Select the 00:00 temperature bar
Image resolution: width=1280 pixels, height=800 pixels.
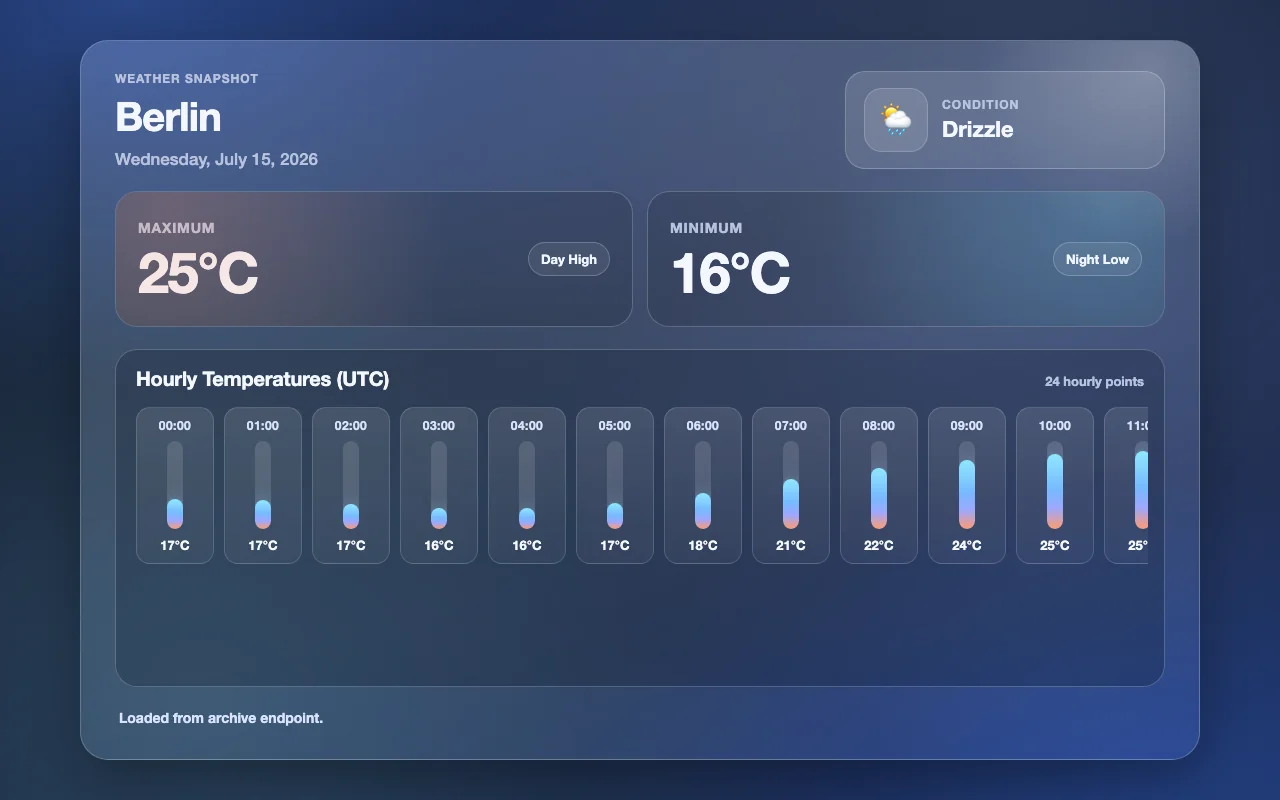point(175,485)
